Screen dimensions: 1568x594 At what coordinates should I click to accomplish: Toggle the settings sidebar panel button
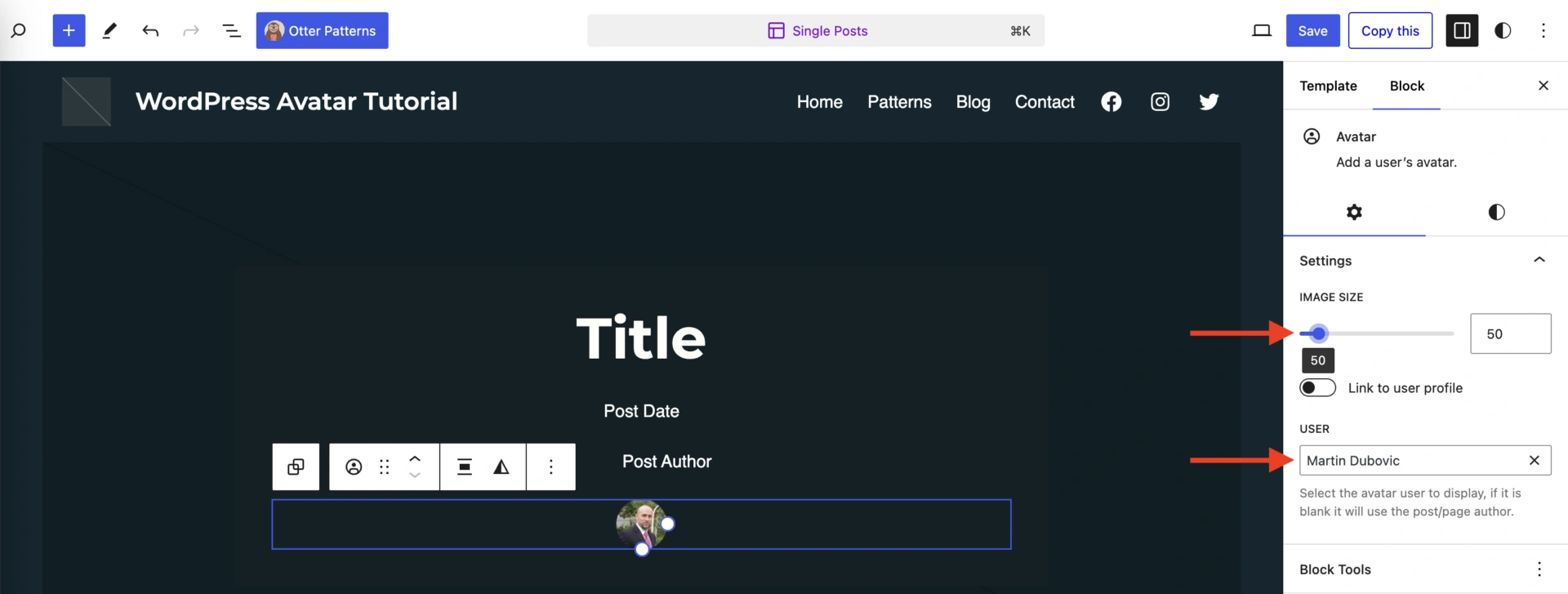coord(1461,30)
